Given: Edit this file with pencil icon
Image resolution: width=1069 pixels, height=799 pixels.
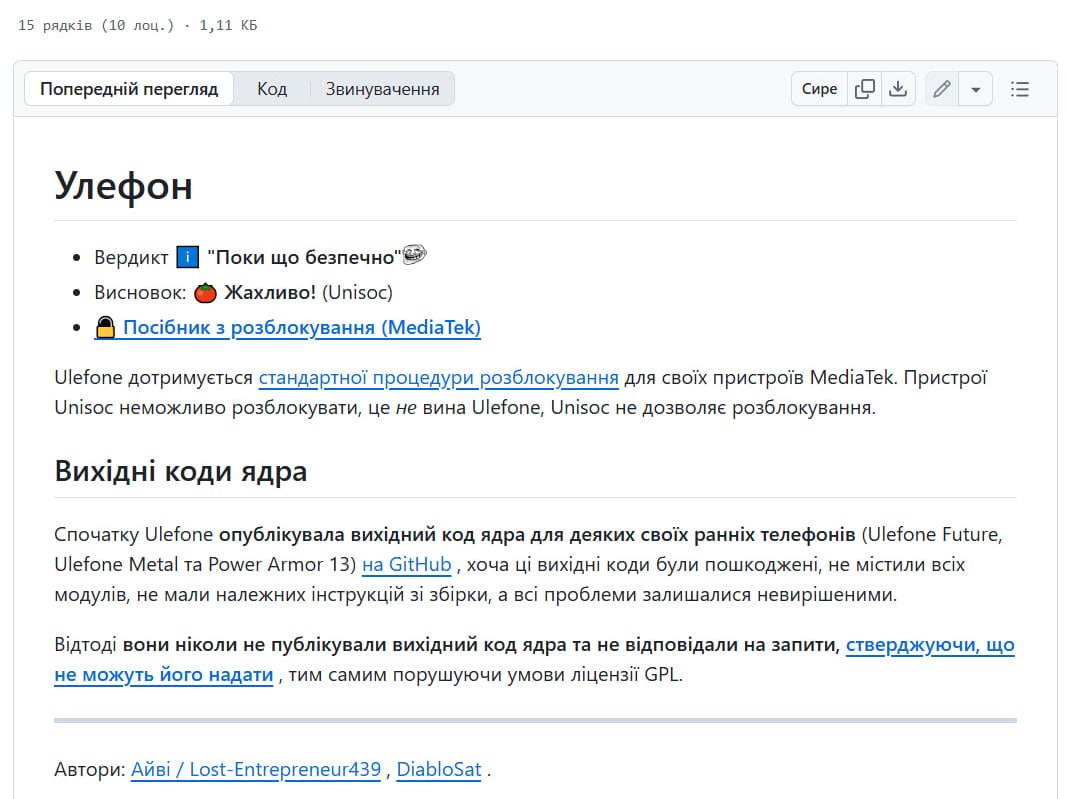Looking at the screenshot, I should (x=942, y=89).
